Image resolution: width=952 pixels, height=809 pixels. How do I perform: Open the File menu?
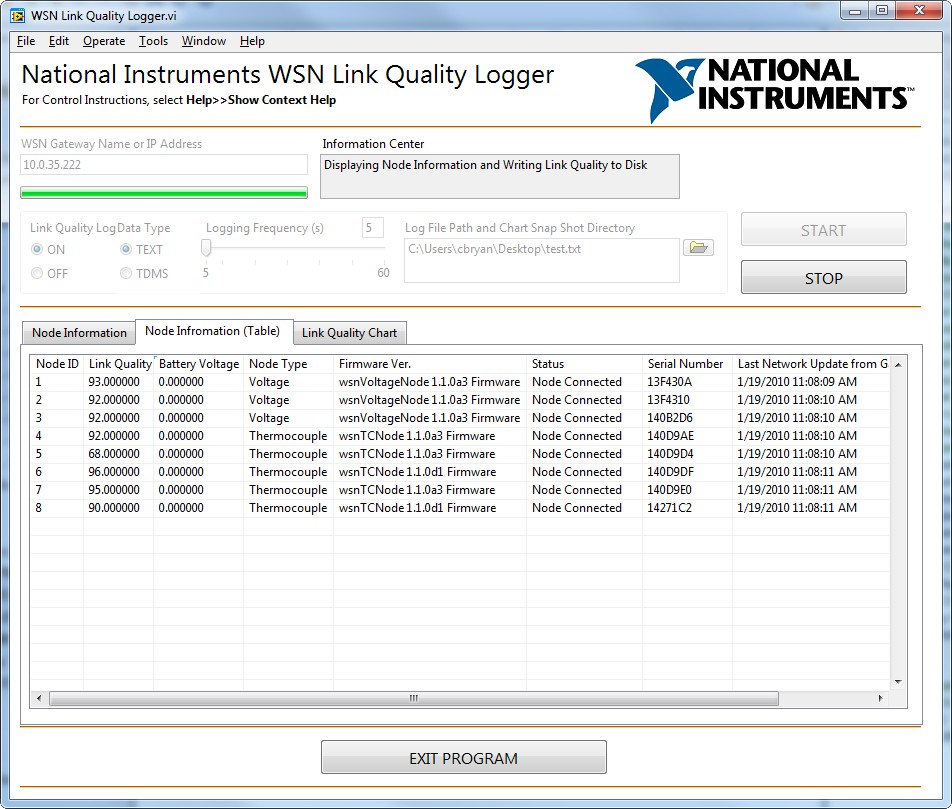coord(26,41)
